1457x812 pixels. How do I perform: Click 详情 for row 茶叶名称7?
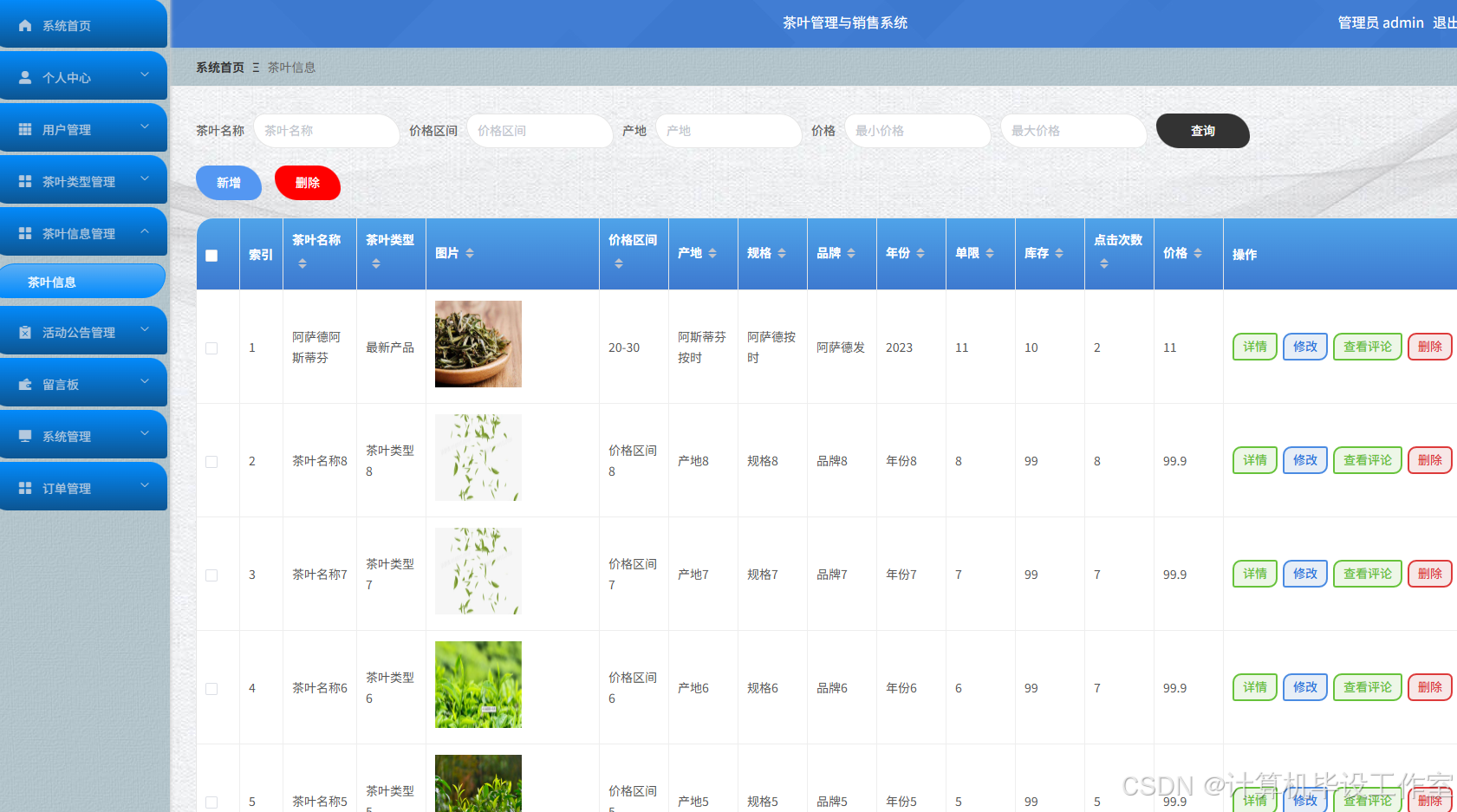1254,574
